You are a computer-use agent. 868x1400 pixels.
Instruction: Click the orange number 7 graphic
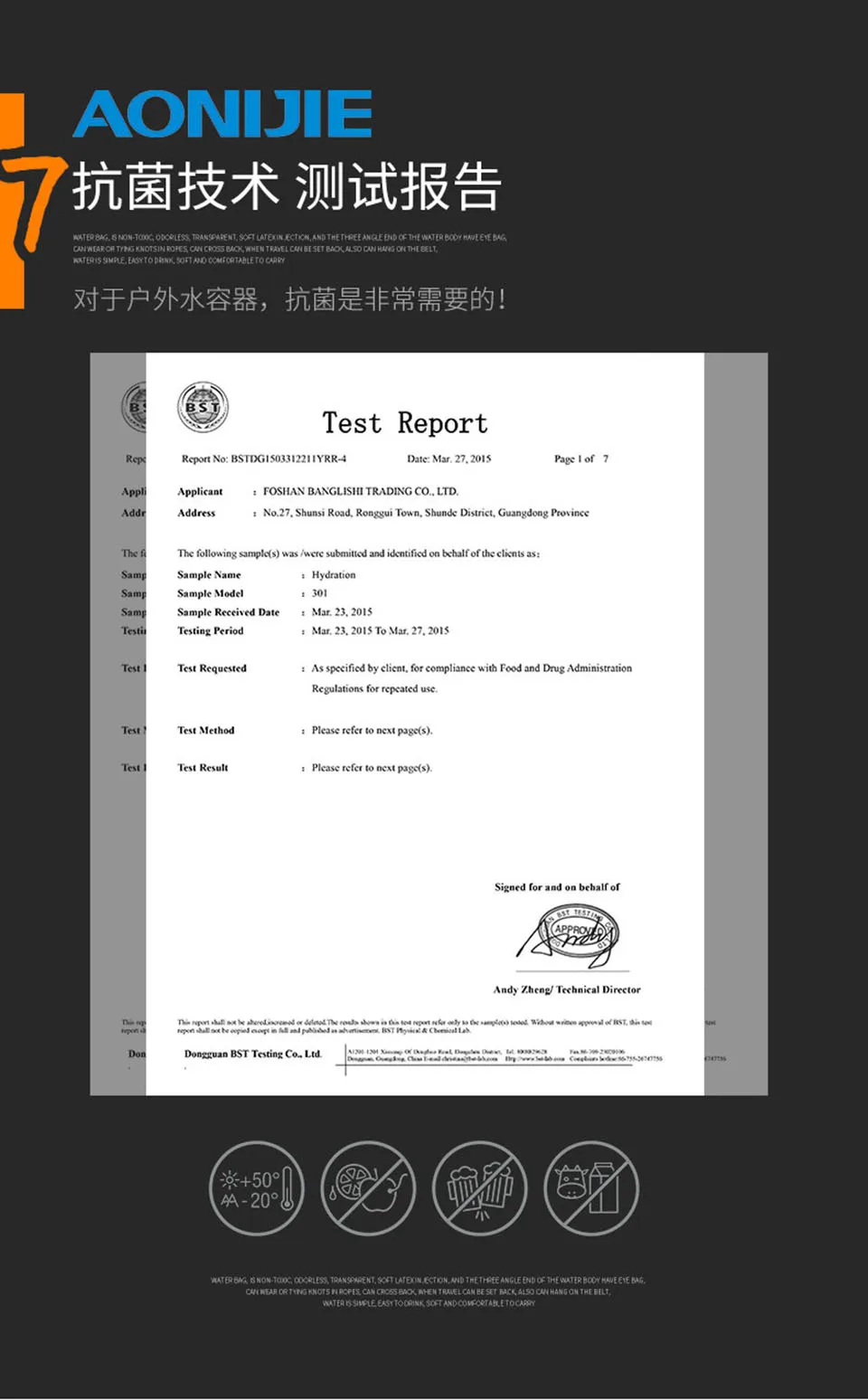[x=33, y=203]
